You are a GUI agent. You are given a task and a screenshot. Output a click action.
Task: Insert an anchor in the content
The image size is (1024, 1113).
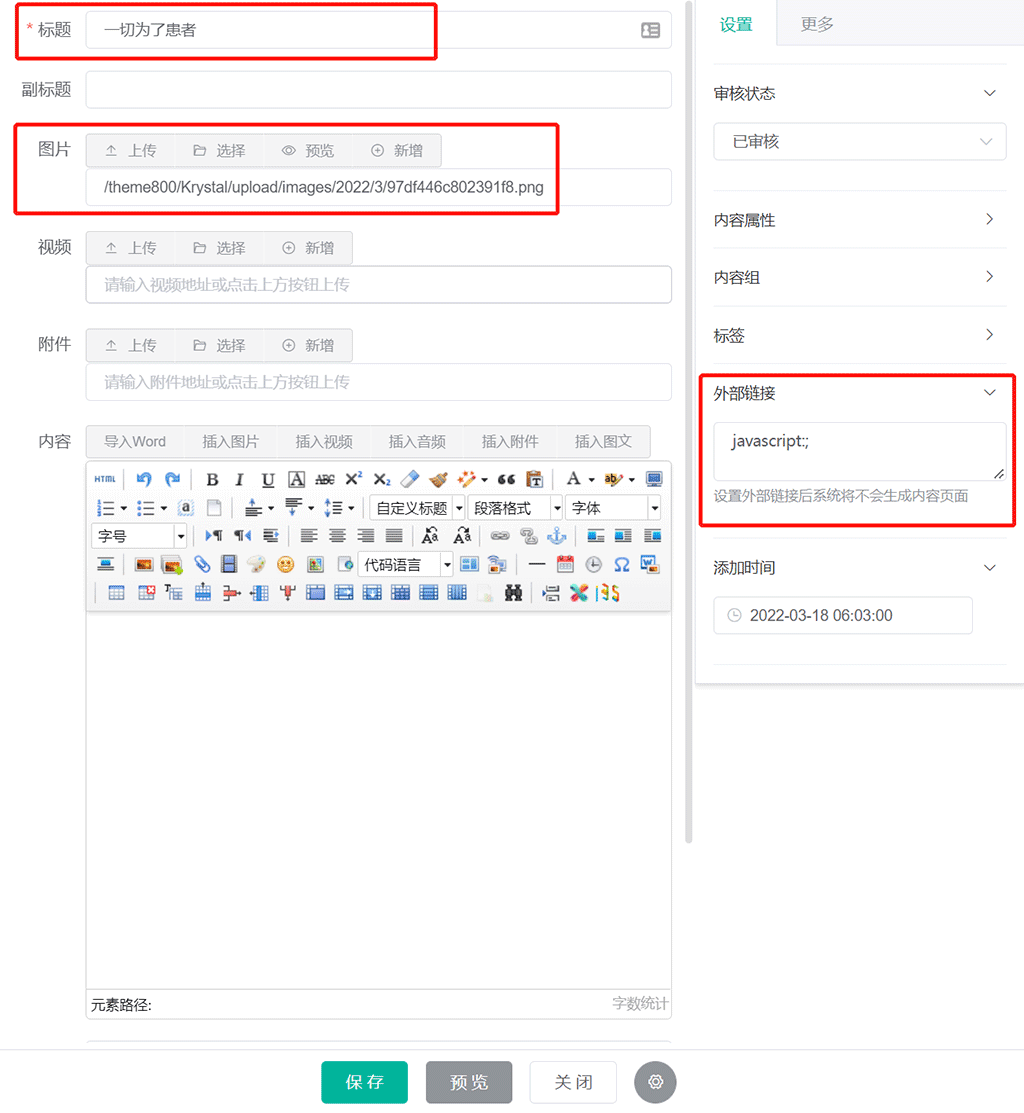click(556, 536)
